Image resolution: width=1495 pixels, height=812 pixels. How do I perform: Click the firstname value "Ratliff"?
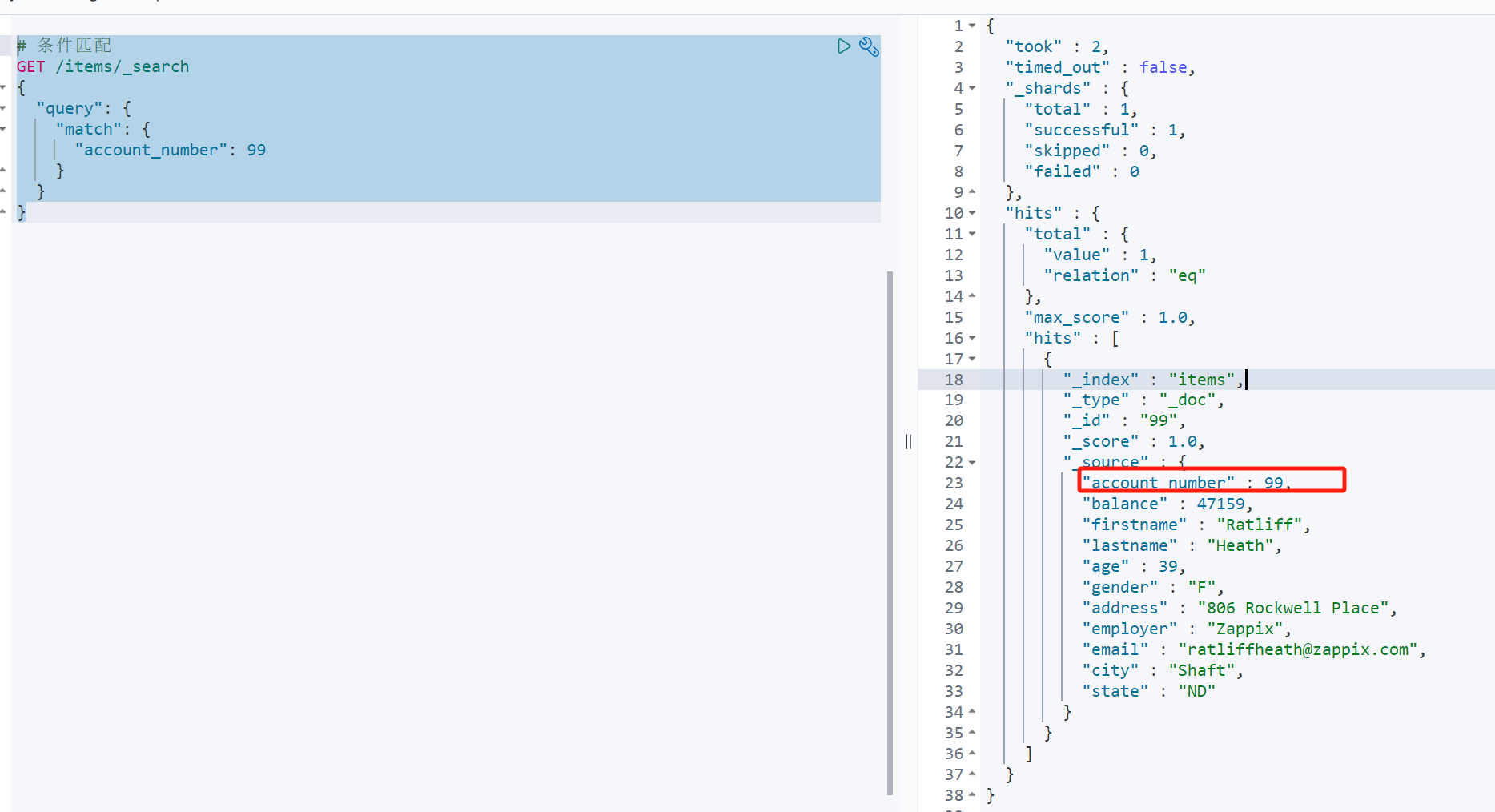click(1259, 525)
